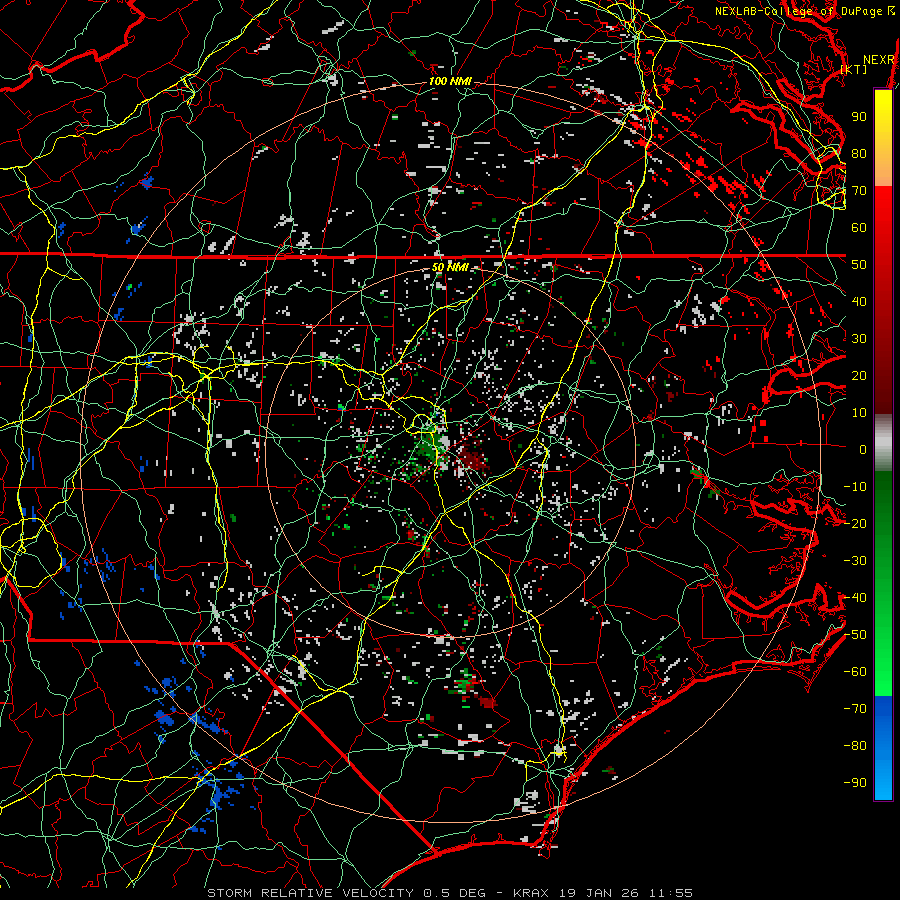Click the '50 NMI' range ring label

(449, 267)
